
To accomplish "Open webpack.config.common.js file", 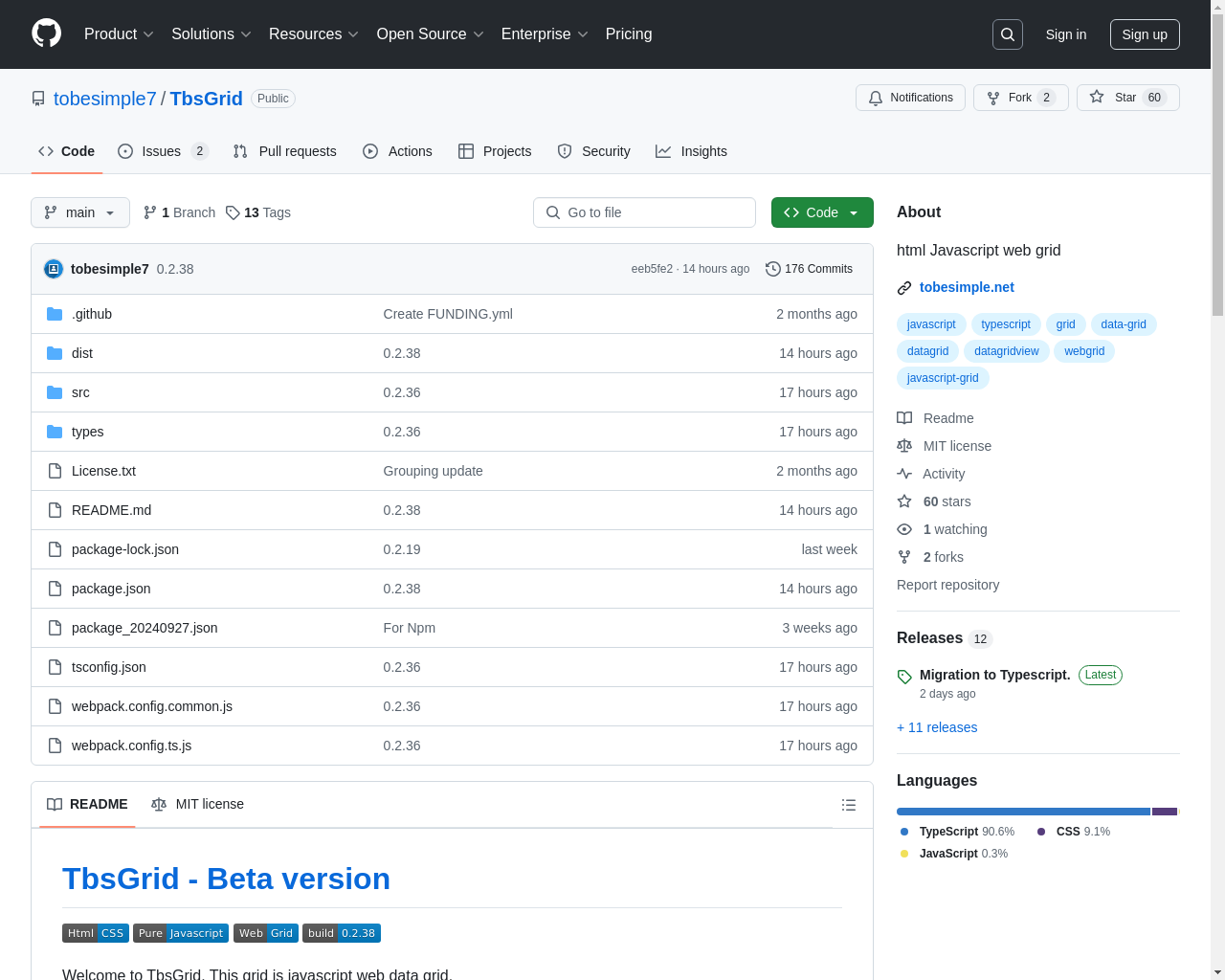I will pos(152,706).
